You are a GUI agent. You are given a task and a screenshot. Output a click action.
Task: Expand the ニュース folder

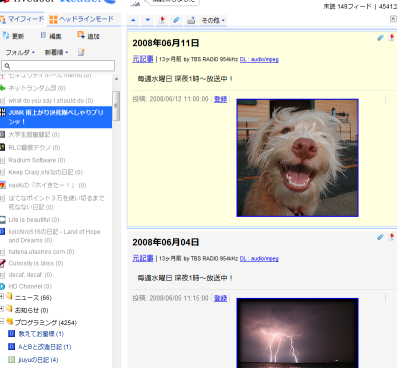[2, 296]
